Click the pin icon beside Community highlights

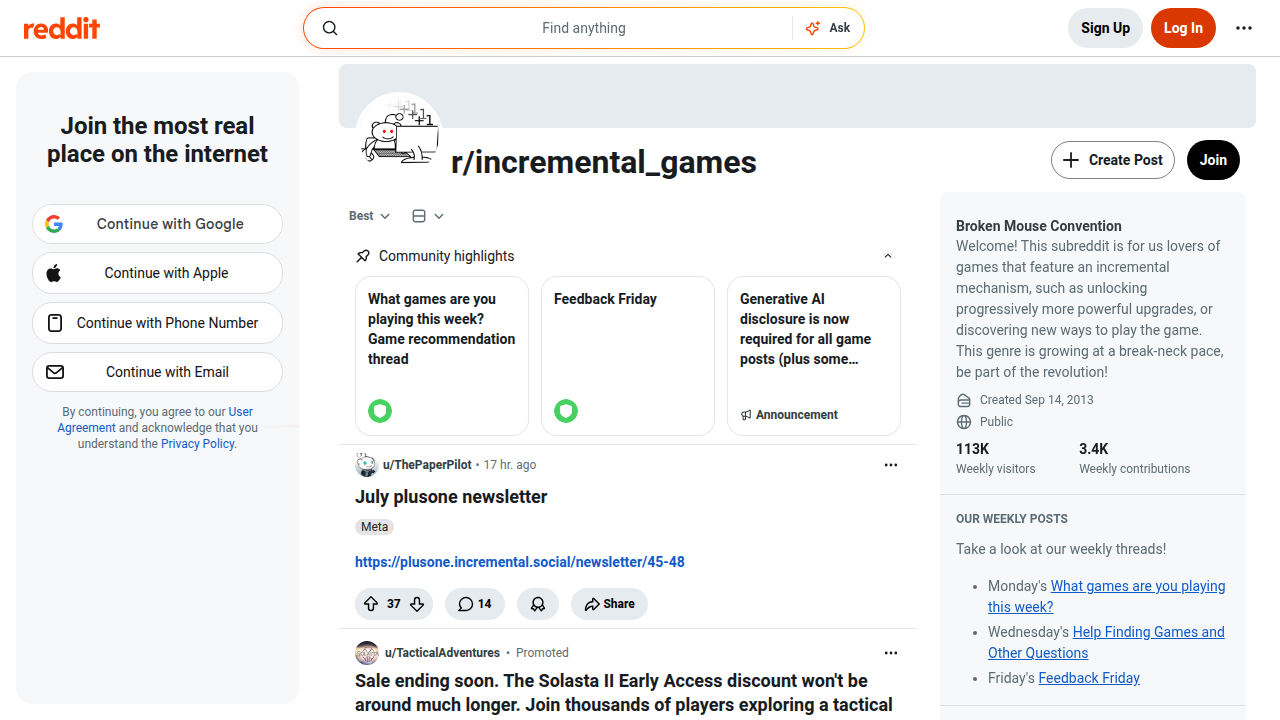coord(363,256)
